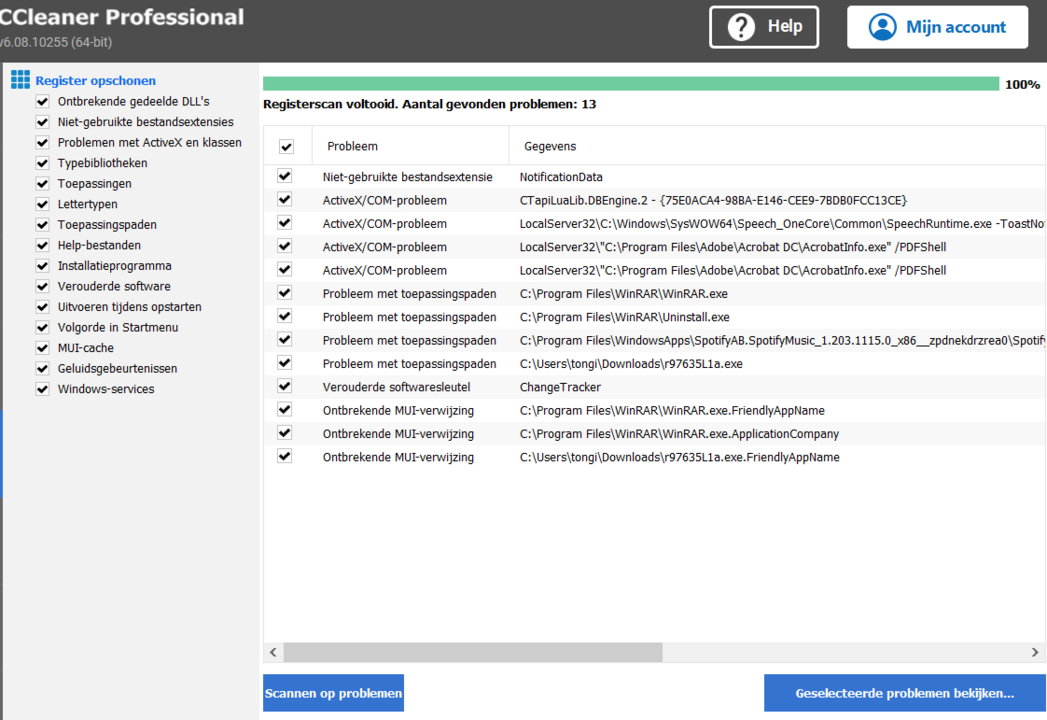Viewport: 1047px width, 720px height.
Task: Toggle the Typebibliotheken checkbox
Action: click(x=42, y=163)
